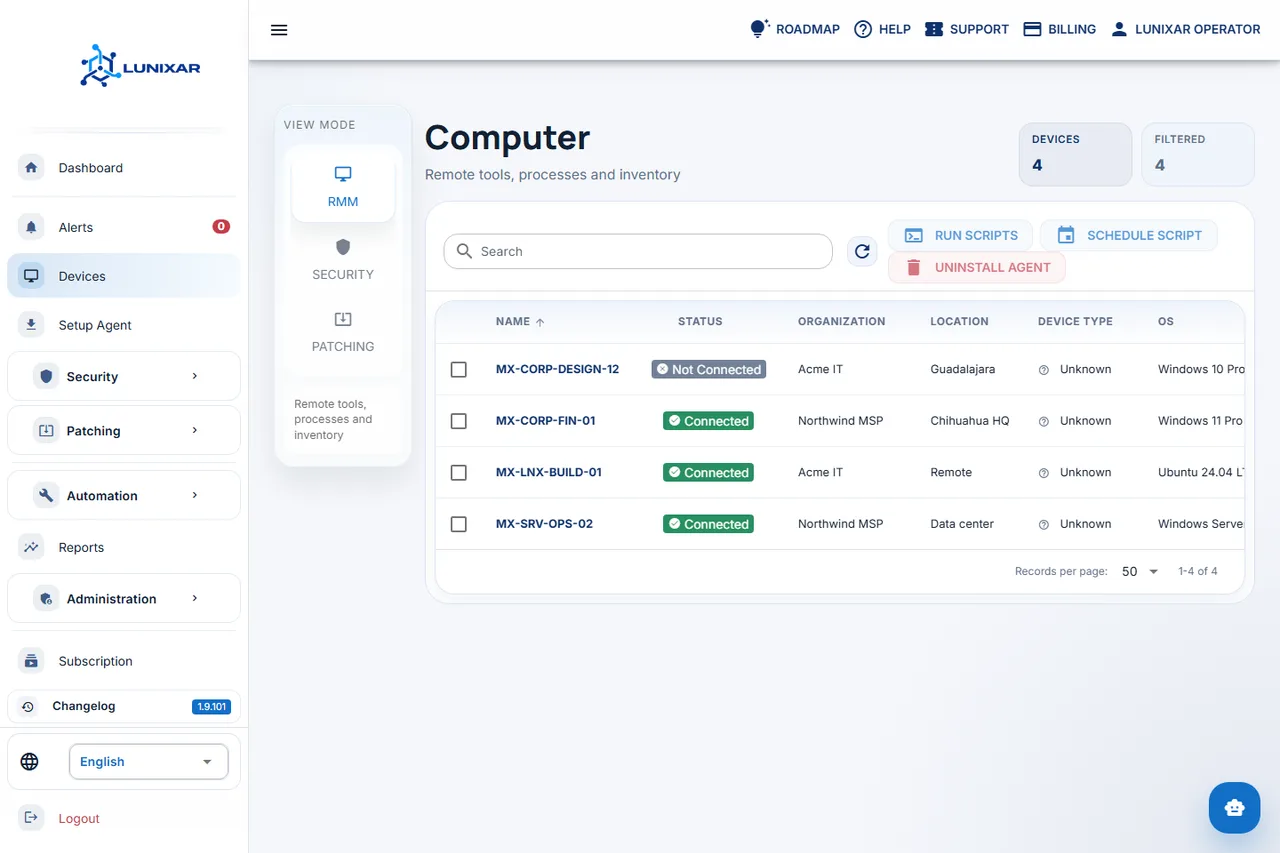The width and height of the screenshot is (1280, 853).
Task: Select the MX-LNX-BUILD-01 row checkbox
Action: pos(459,472)
